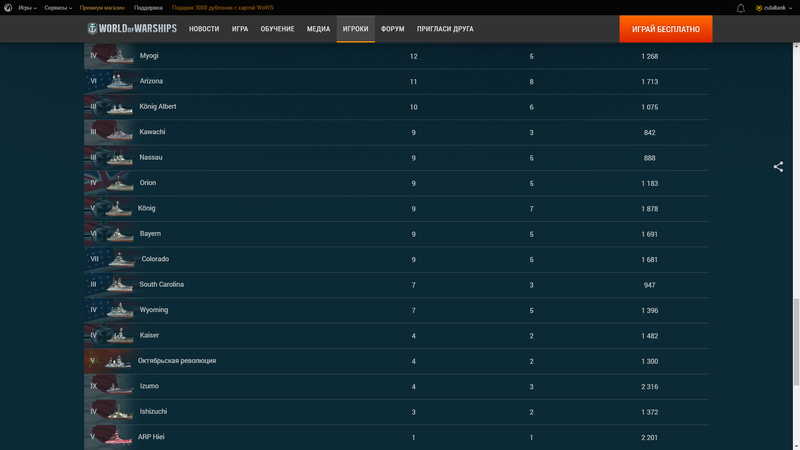This screenshot has height=450, width=800.
Task: Click the Bayern ship icon
Action: (x=120, y=234)
